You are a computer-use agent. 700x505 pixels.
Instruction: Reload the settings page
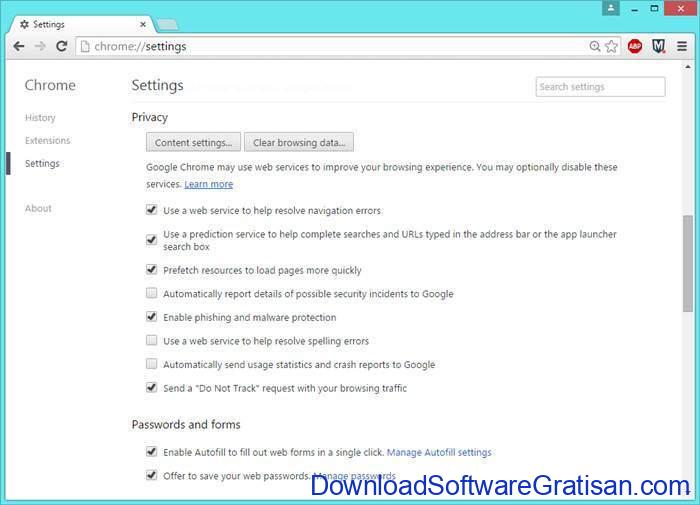[62, 46]
